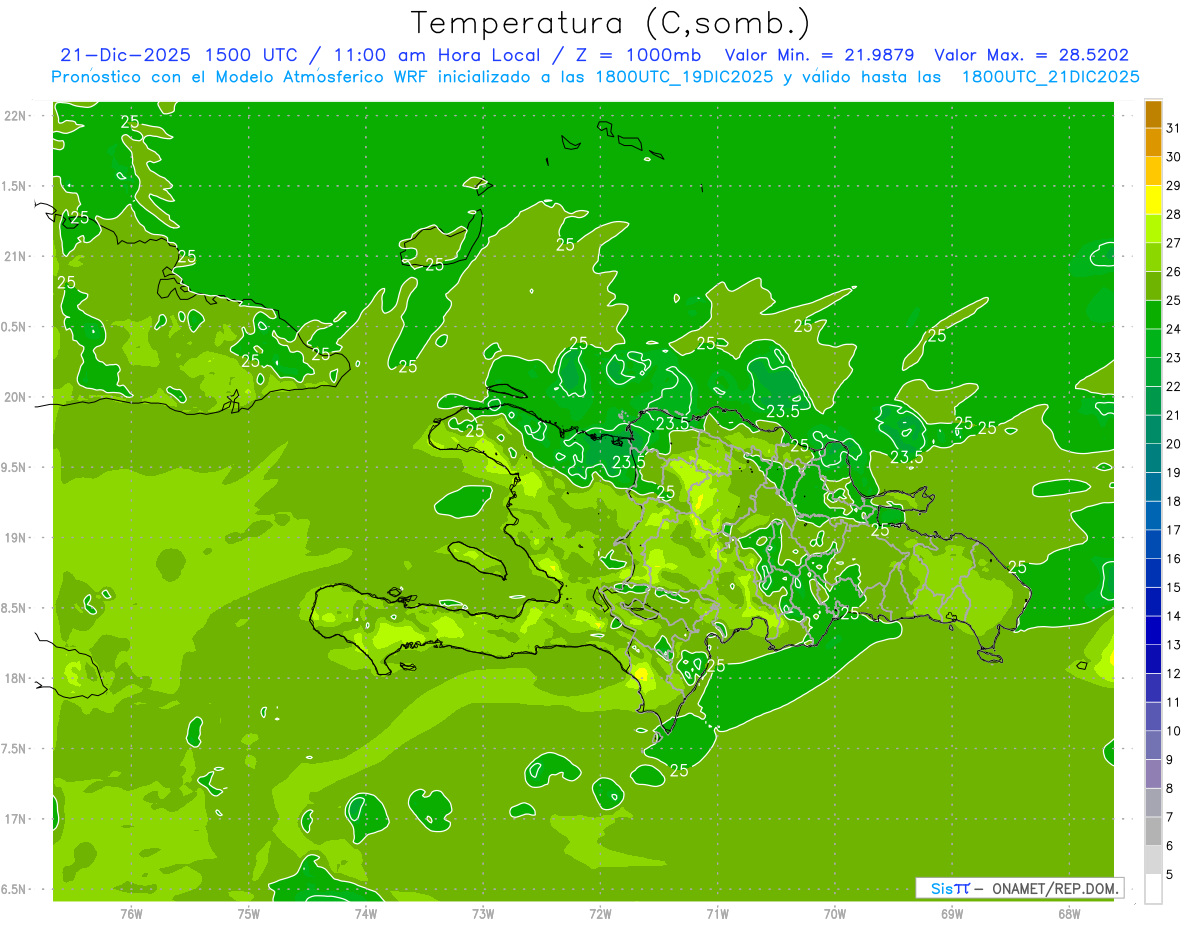
Task: Click color bar segment between 23 and 24
Action: 1153,343
